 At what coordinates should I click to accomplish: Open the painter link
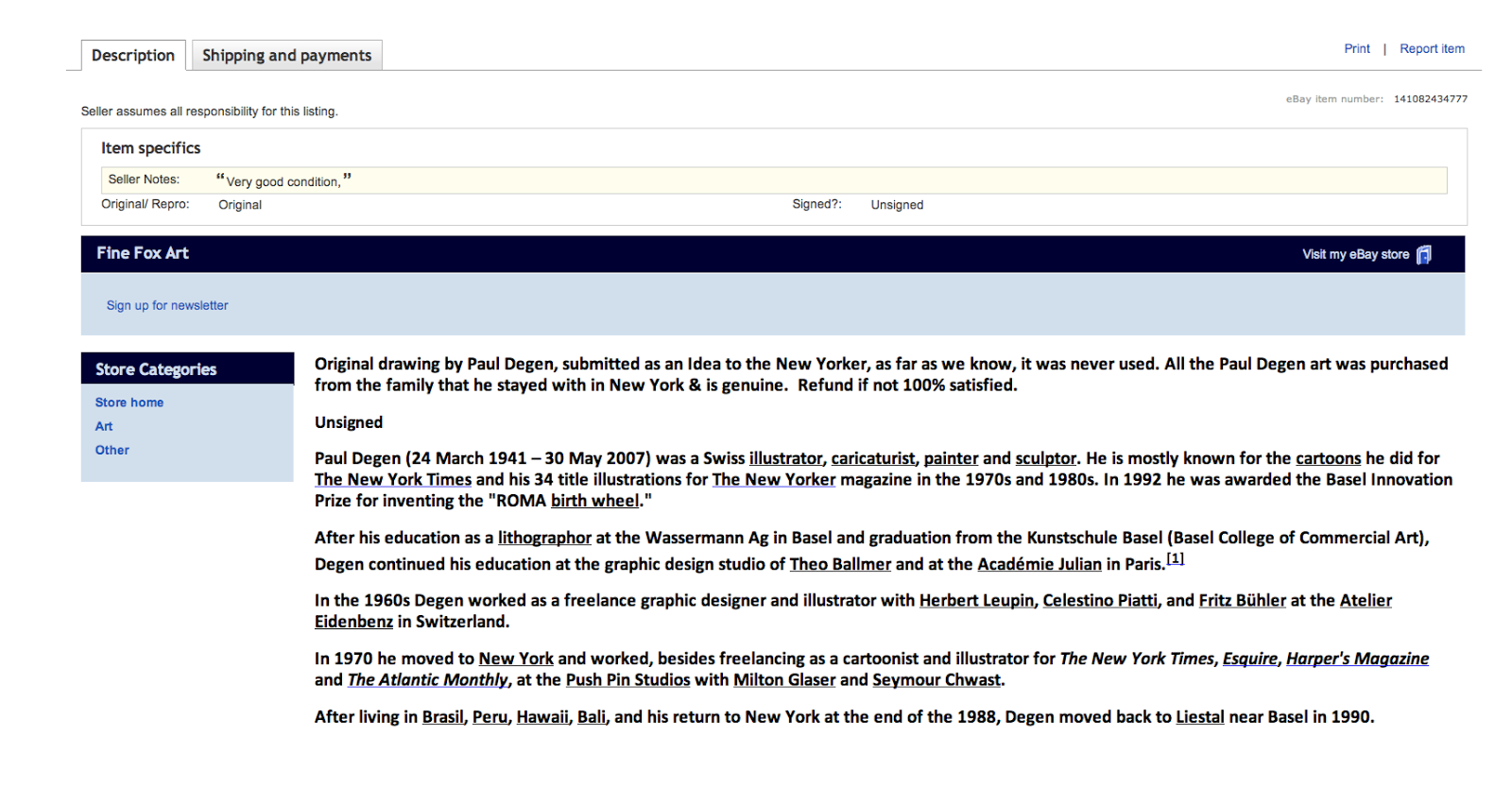point(951,458)
